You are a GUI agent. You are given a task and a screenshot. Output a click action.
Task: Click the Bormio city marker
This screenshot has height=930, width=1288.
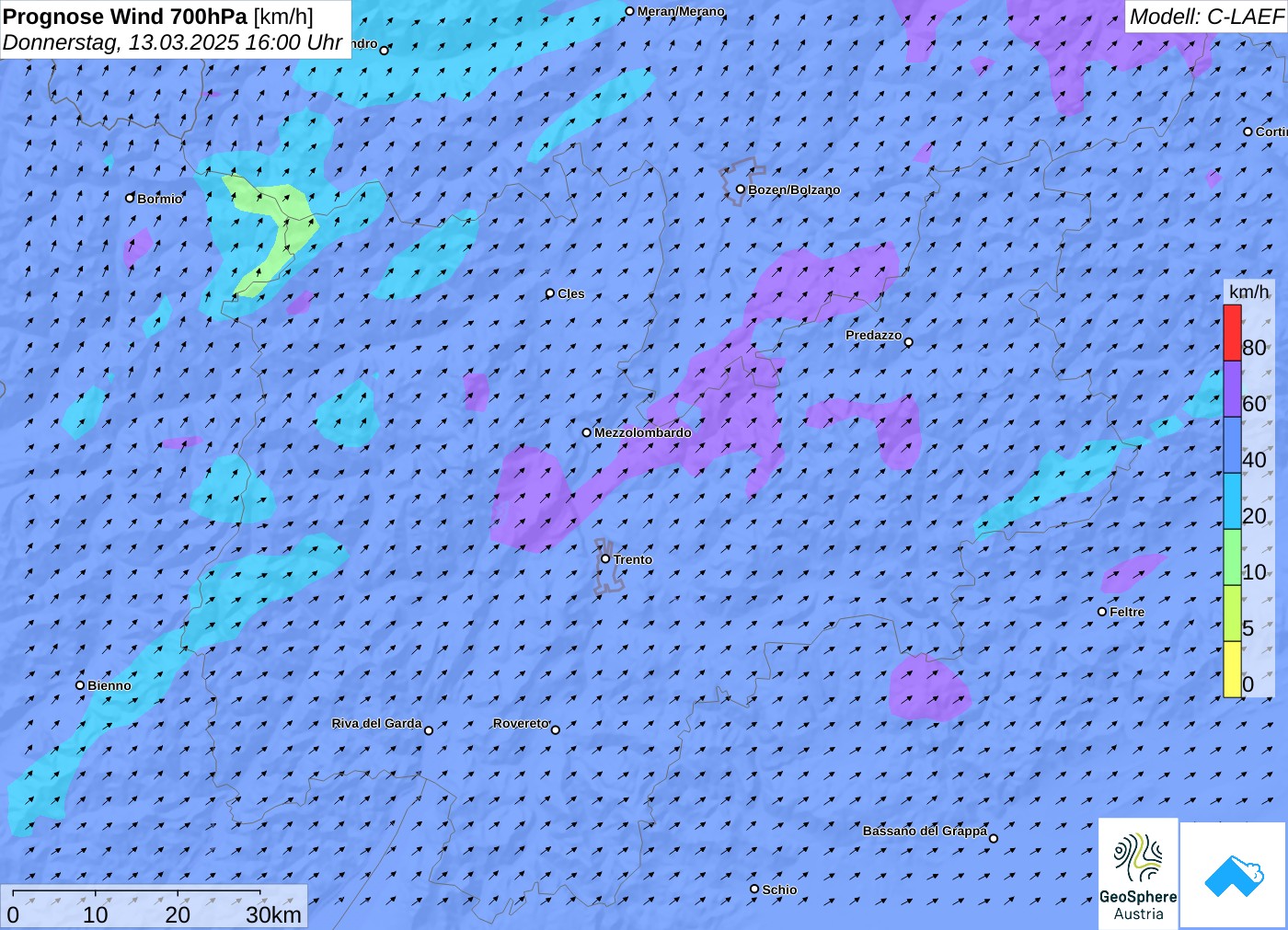coord(130,198)
